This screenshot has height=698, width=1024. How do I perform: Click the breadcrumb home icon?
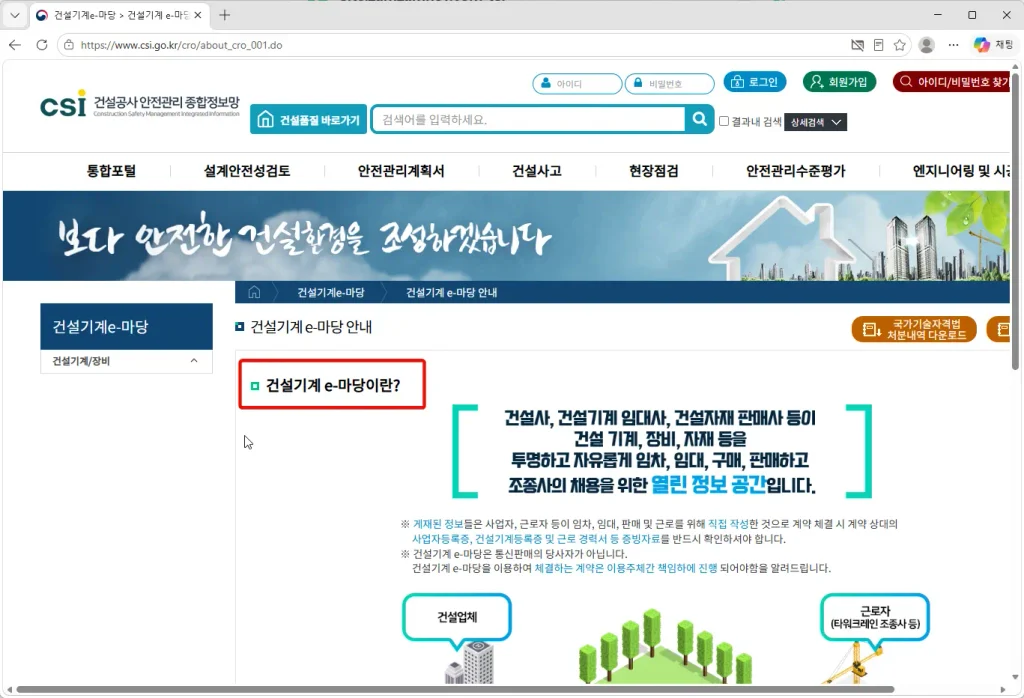254,293
